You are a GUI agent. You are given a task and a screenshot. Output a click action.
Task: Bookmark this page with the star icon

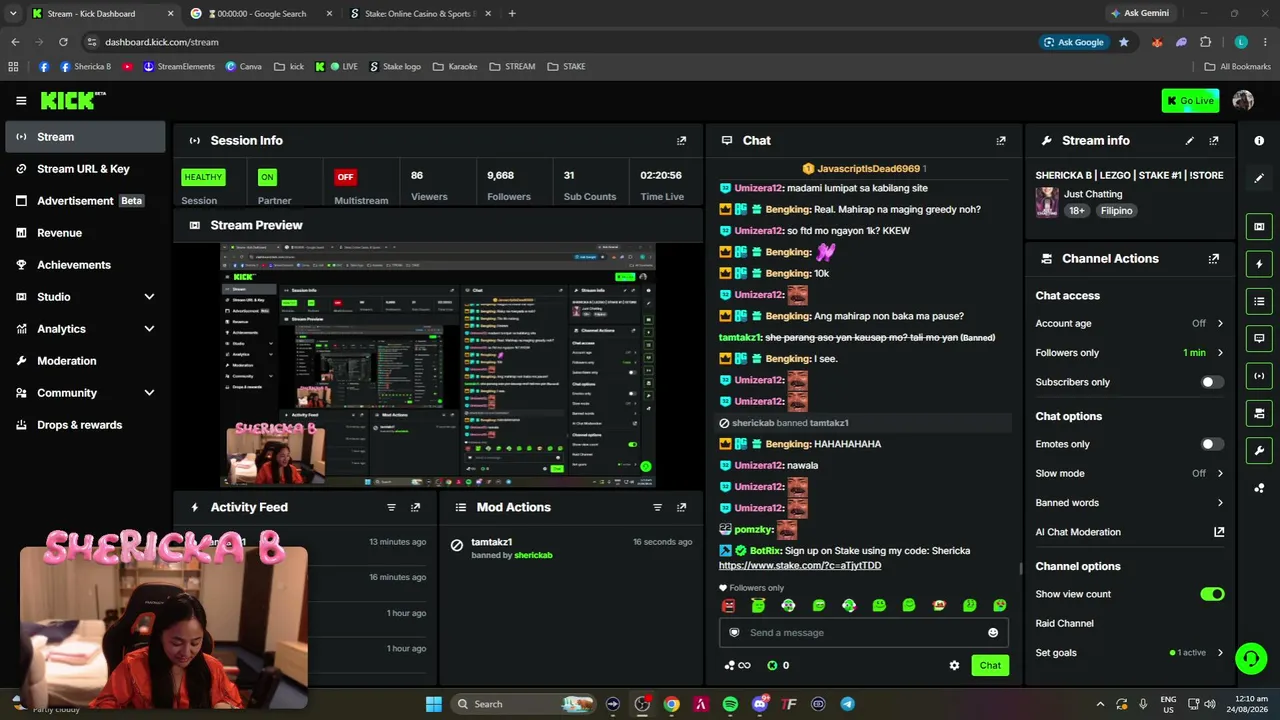[x=1124, y=42]
